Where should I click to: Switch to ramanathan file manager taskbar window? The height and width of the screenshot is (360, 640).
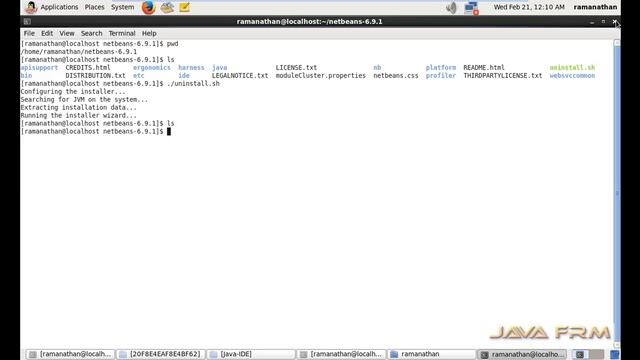(x=432, y=354)
